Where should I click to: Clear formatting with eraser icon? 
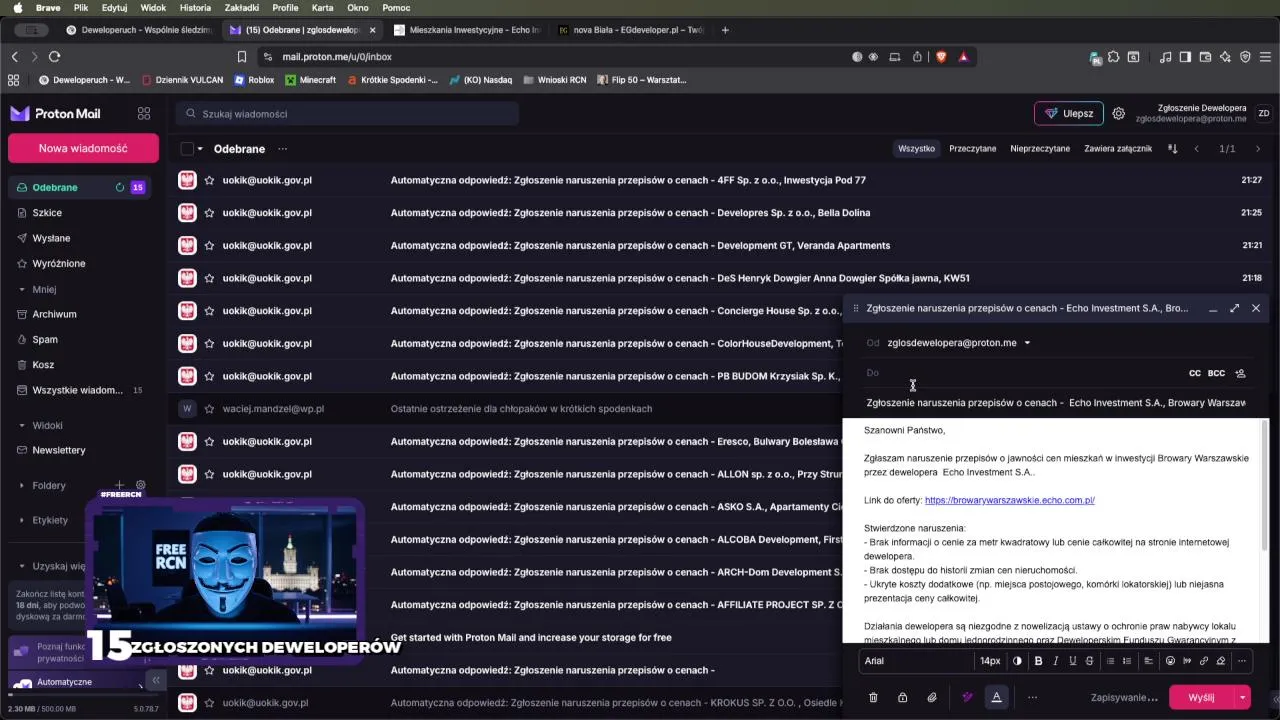click(x=1221, y=661)
